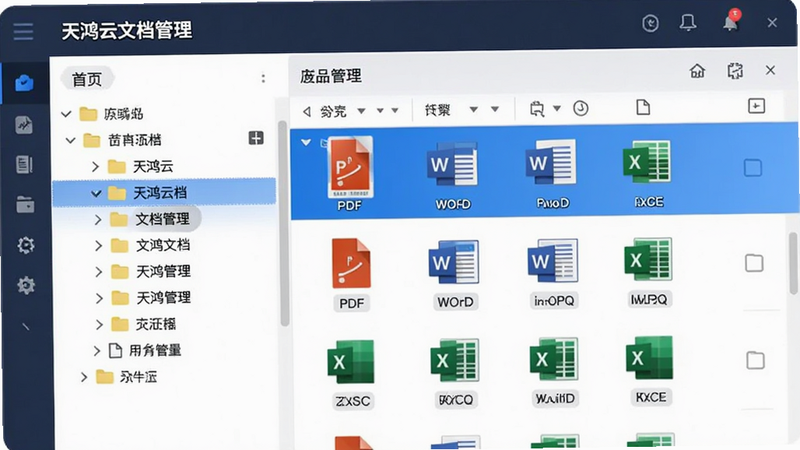Viewport: 800px width, 450px height.
Task: Open the second-row WOrD file icon
Action: tap(454, 261)
